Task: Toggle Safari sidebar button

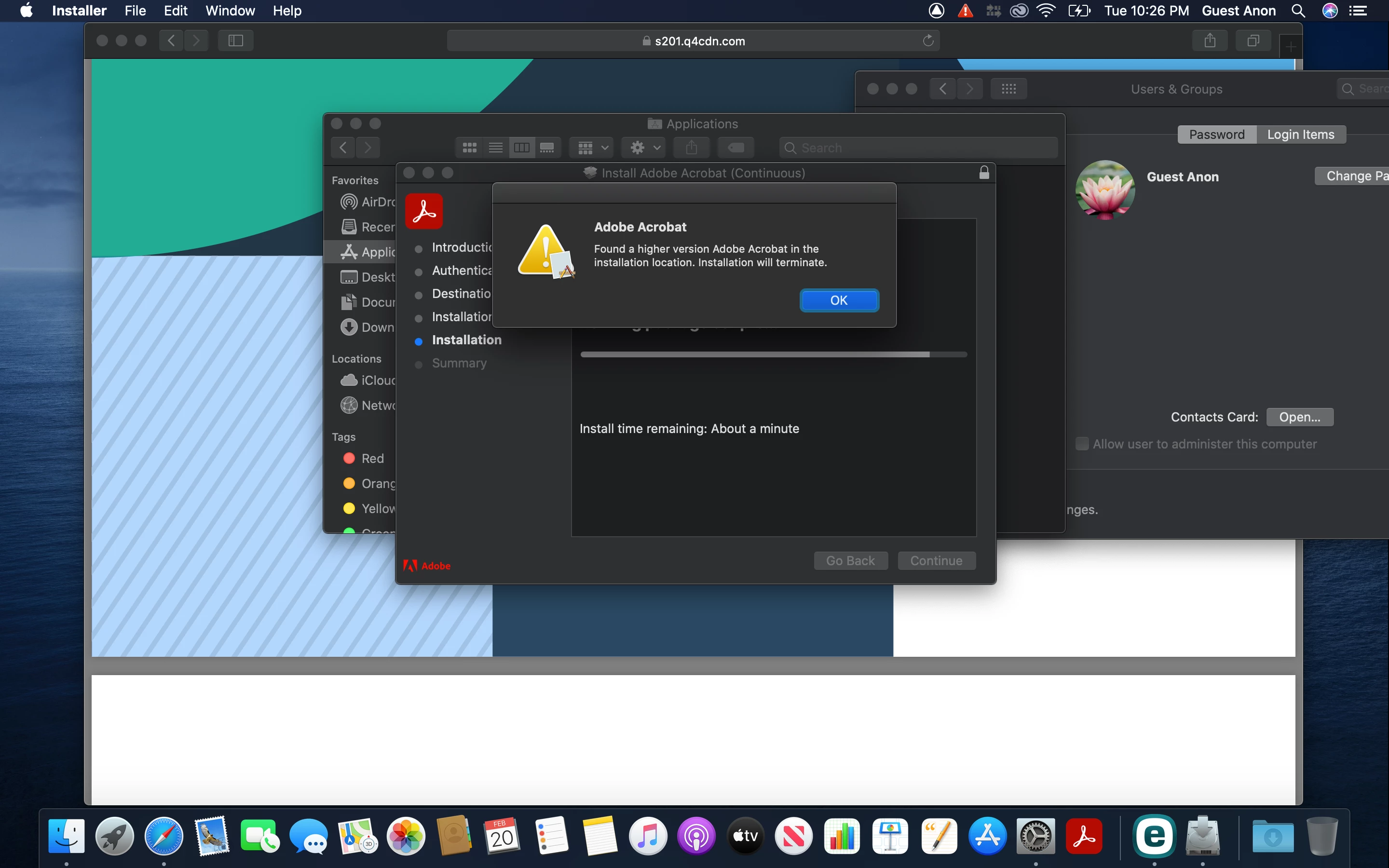Action: 235,41
